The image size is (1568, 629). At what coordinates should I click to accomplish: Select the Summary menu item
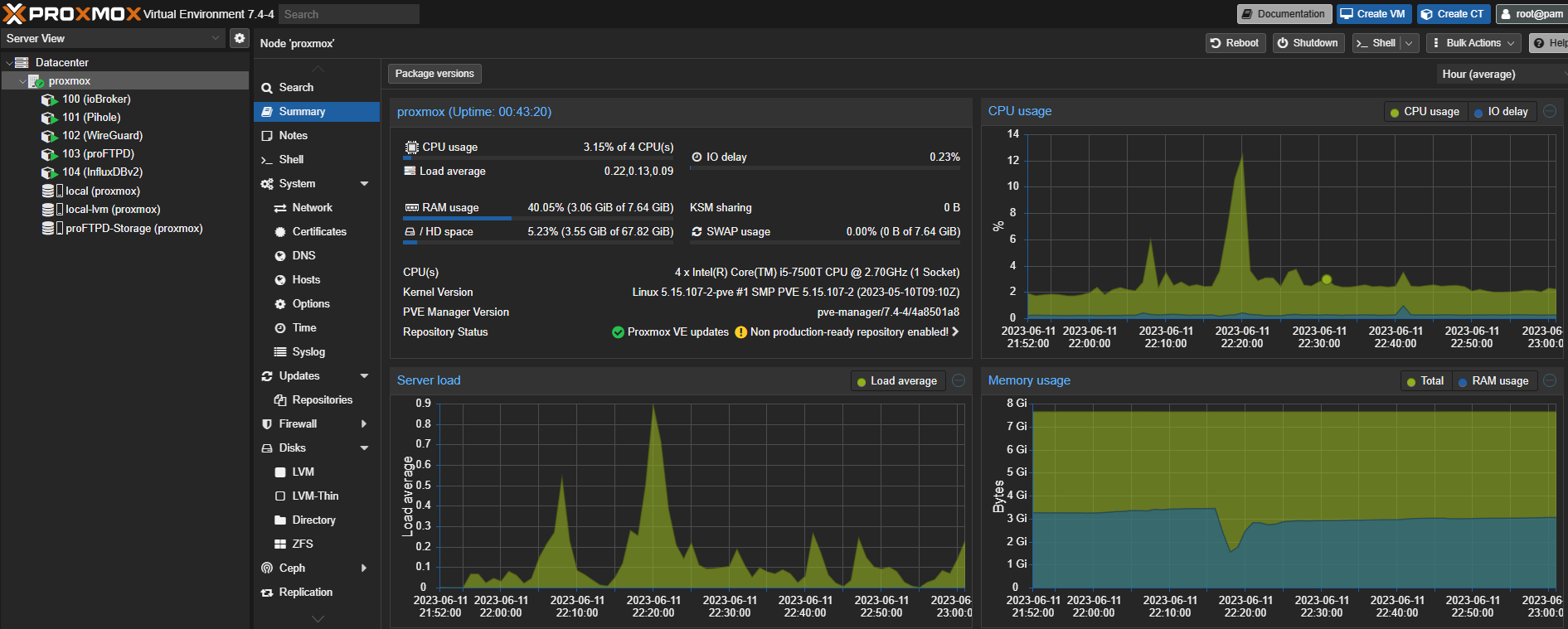pyautogui.click(x=317, y=112)
